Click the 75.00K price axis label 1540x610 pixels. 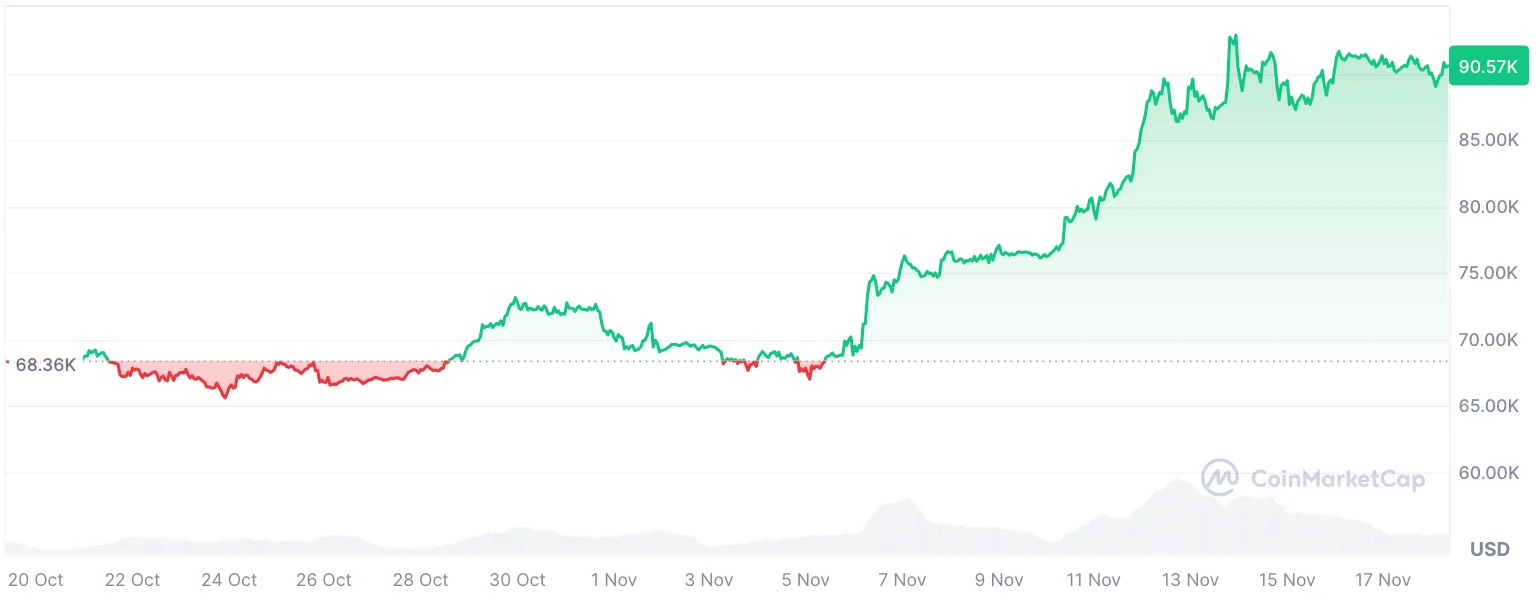1488,273
